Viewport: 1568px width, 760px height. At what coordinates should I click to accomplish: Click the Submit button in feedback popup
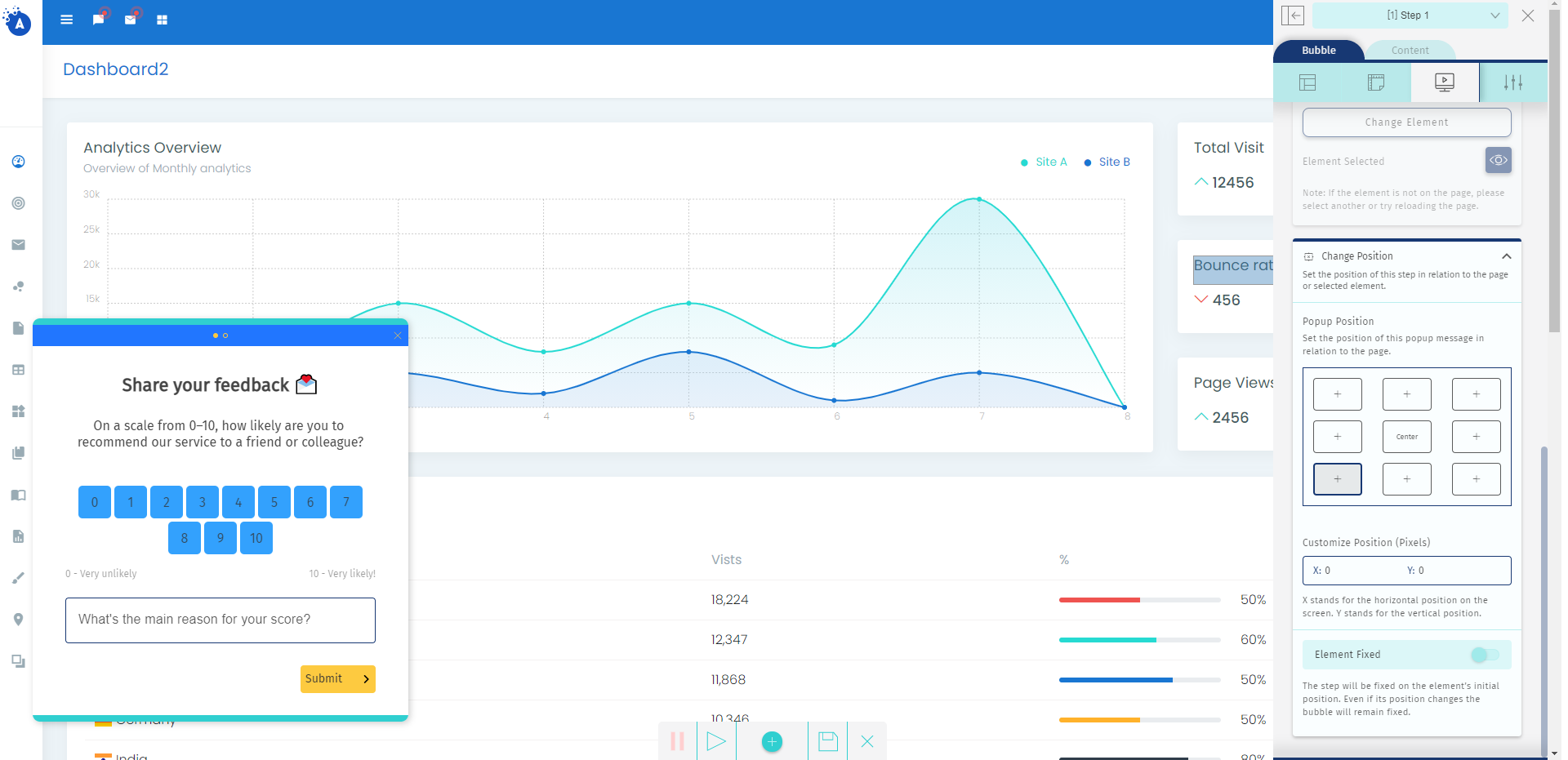[337, 679]
